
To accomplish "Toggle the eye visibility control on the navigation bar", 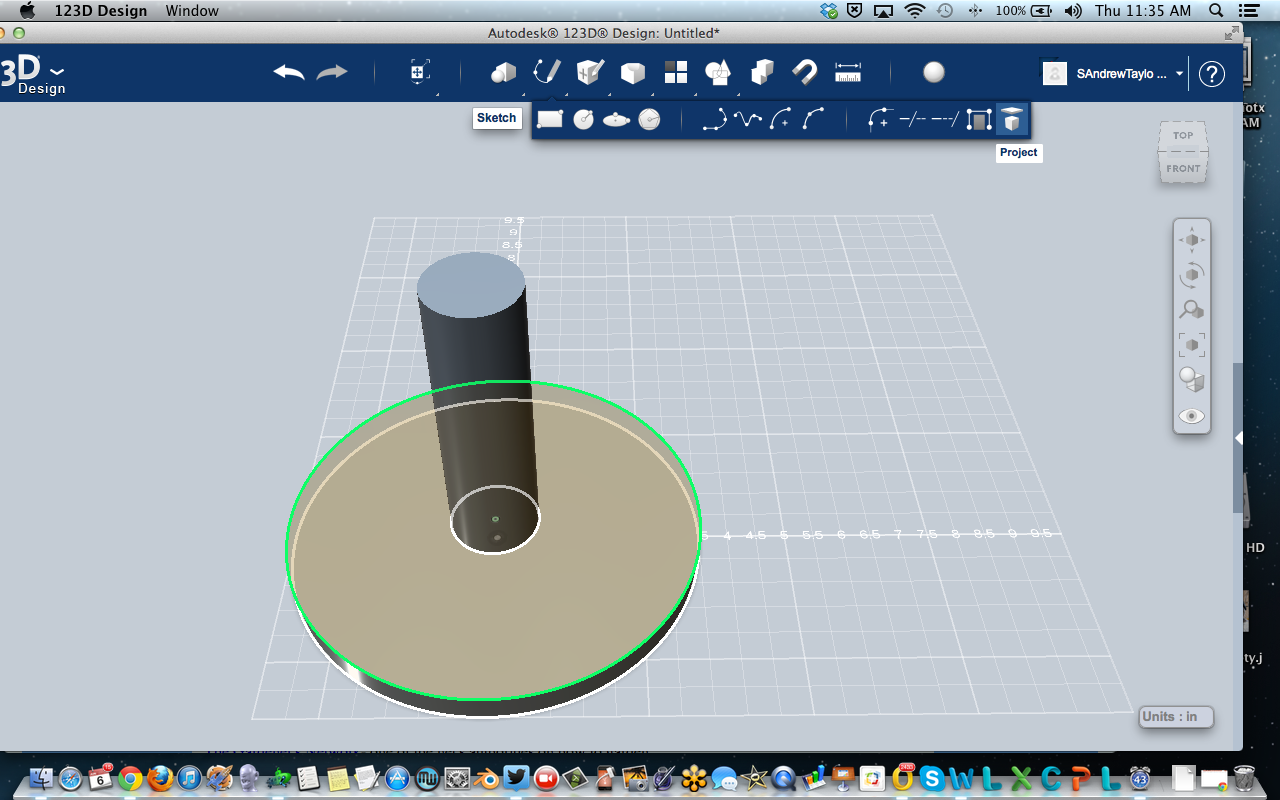I will click(1191, 416).
